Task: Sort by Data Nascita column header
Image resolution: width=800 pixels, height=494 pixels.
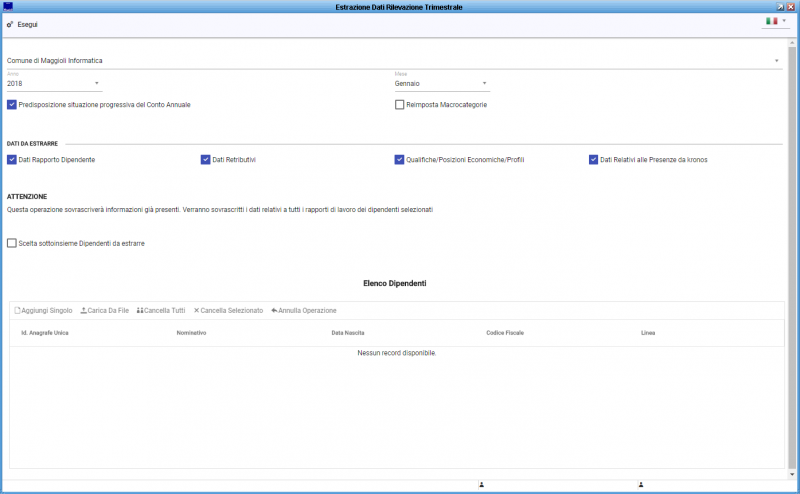Action: (348, 333)
